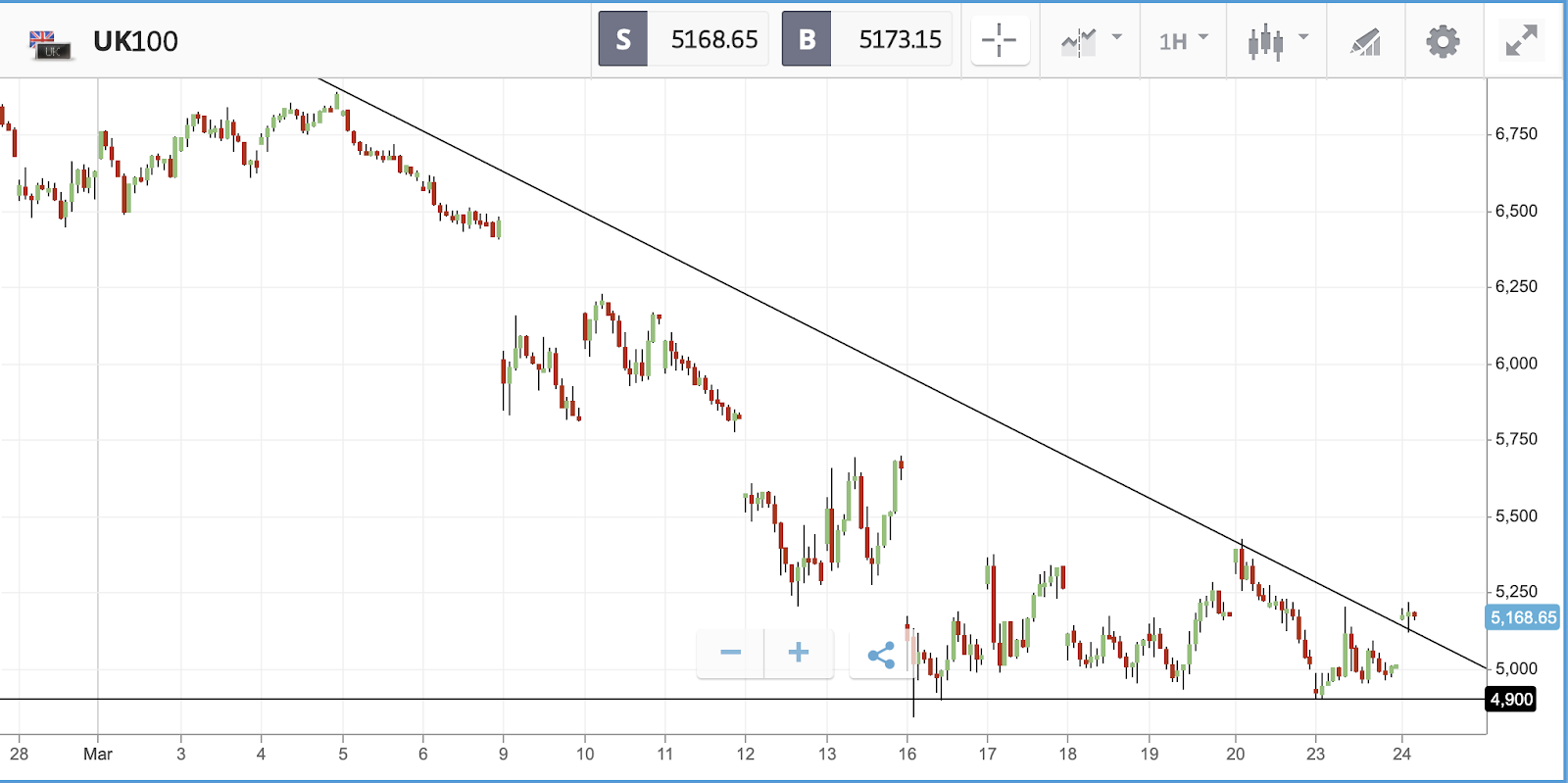This screenshot has height=783, width=1568.
Task: Click the Mar date on time axis
Action: point(98,754)
